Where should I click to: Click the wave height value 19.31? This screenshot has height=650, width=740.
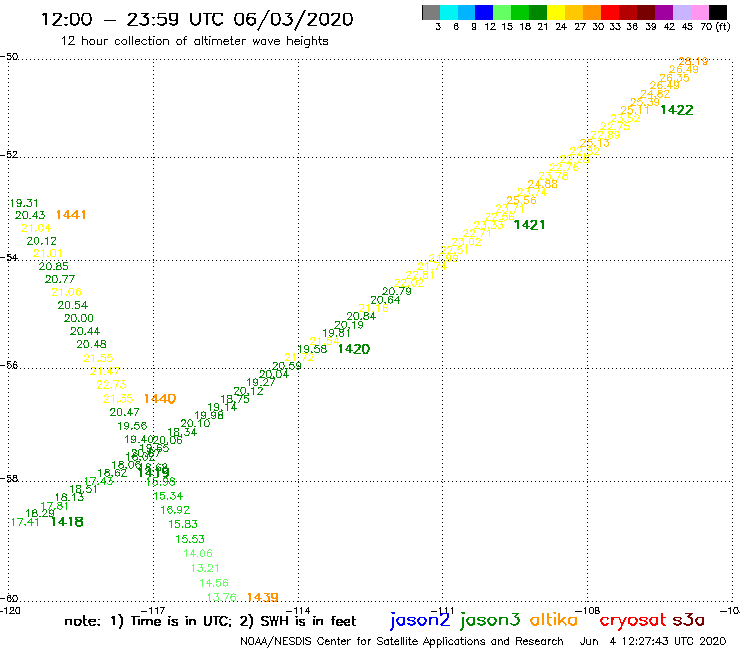(24, 203)
